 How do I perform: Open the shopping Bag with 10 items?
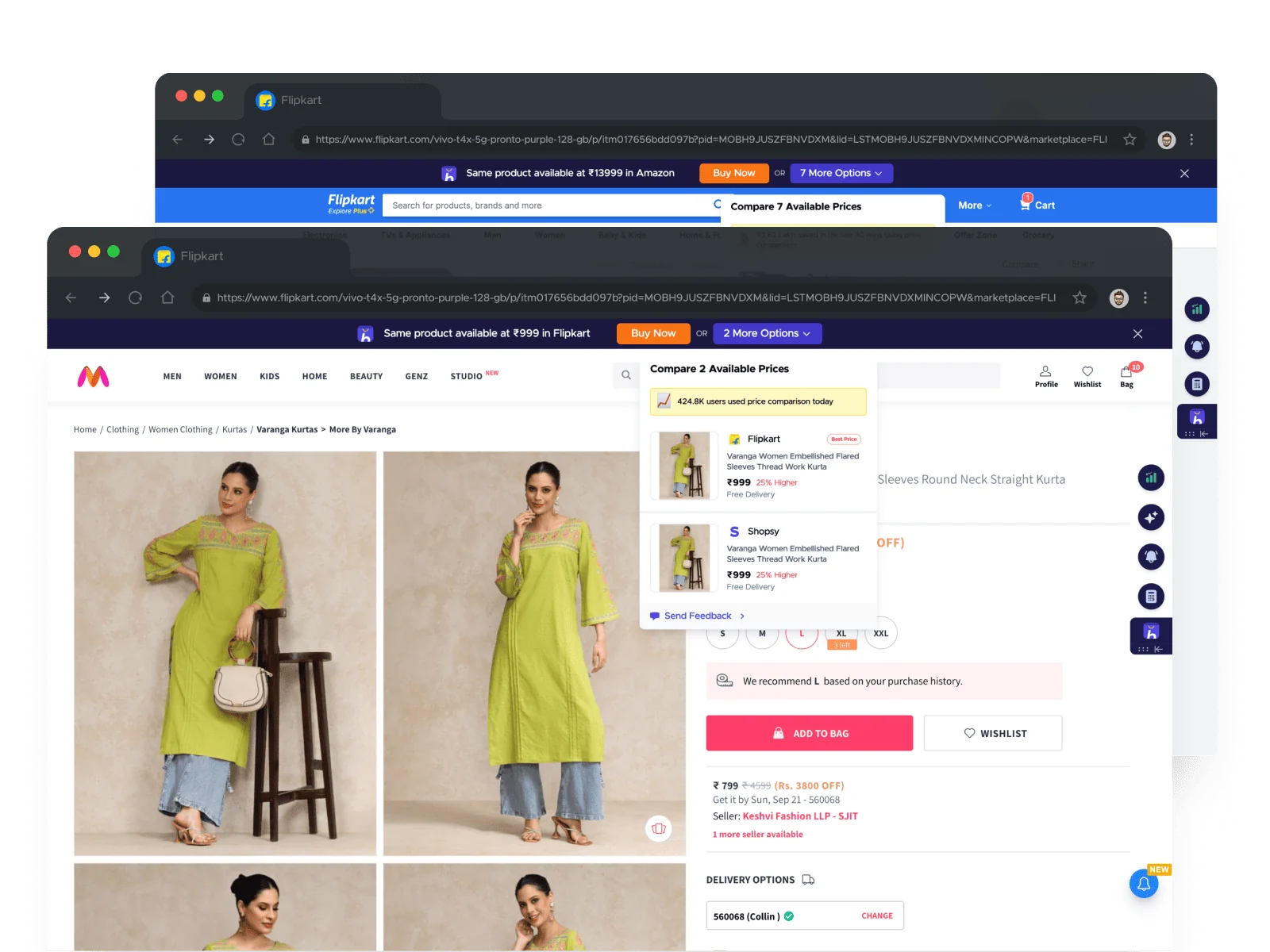1127,376
